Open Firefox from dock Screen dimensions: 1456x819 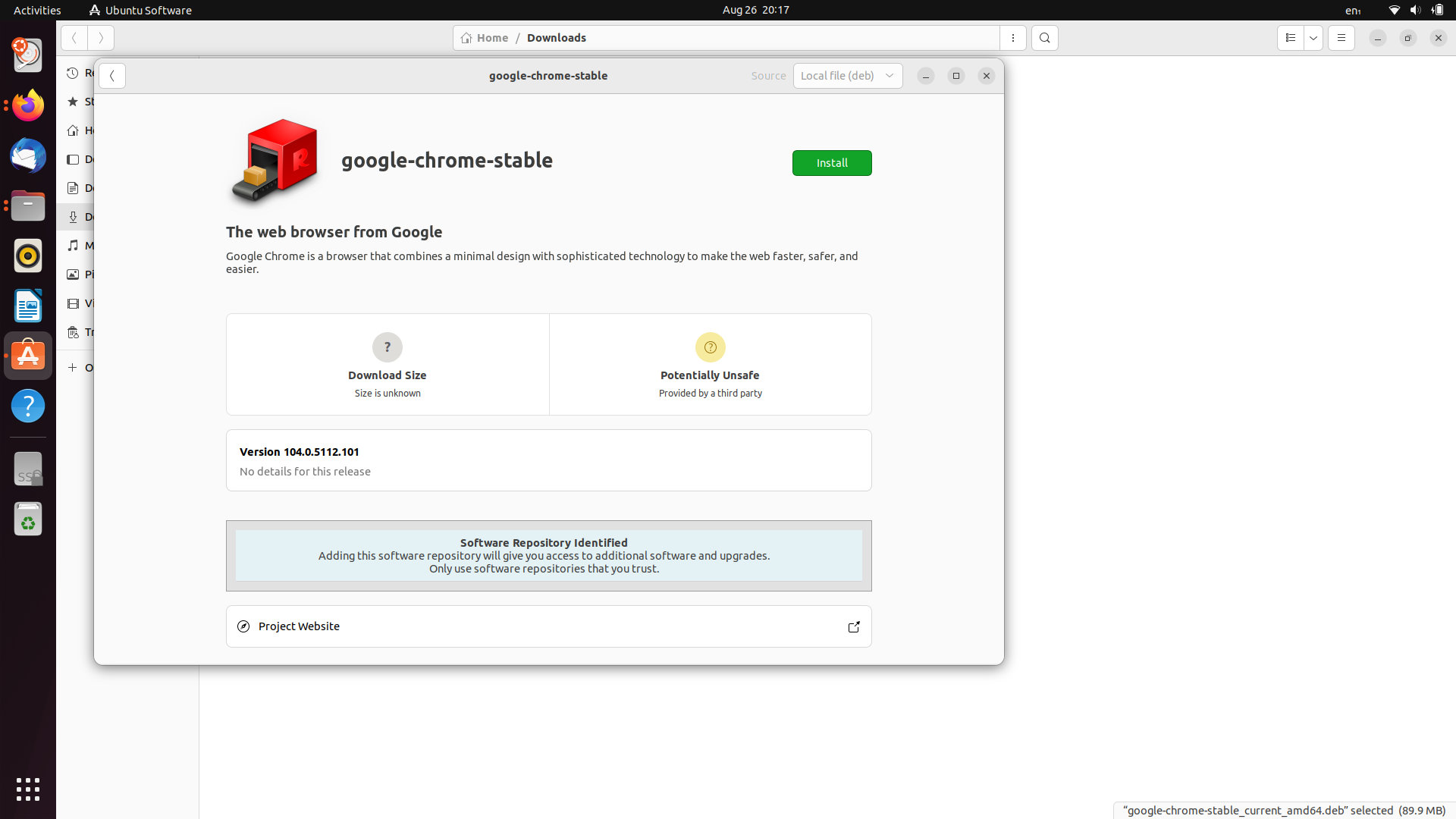28,105
